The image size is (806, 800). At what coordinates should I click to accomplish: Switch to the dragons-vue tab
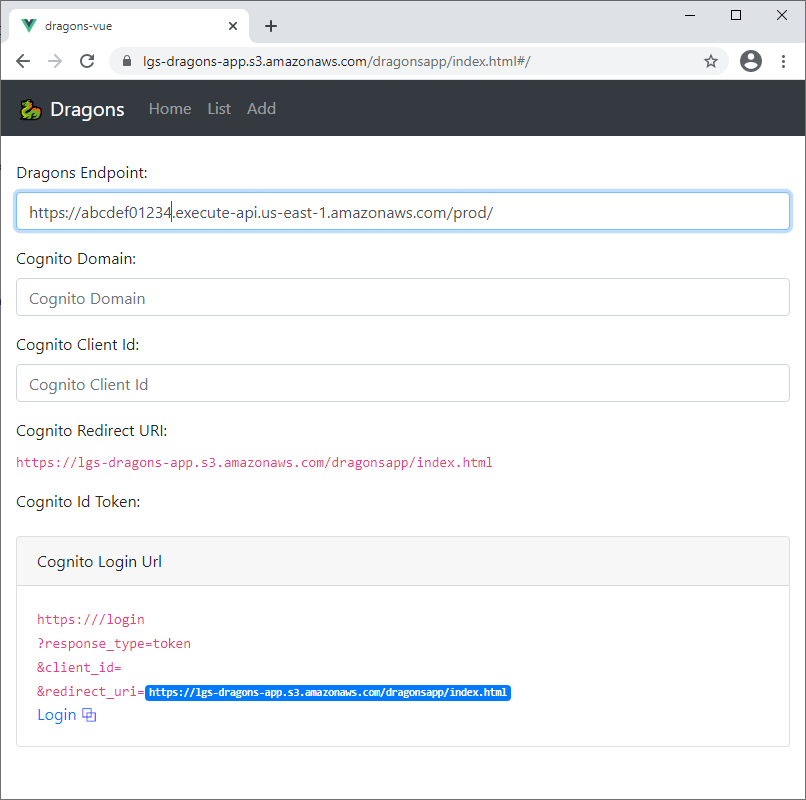[x=120, y=25]
